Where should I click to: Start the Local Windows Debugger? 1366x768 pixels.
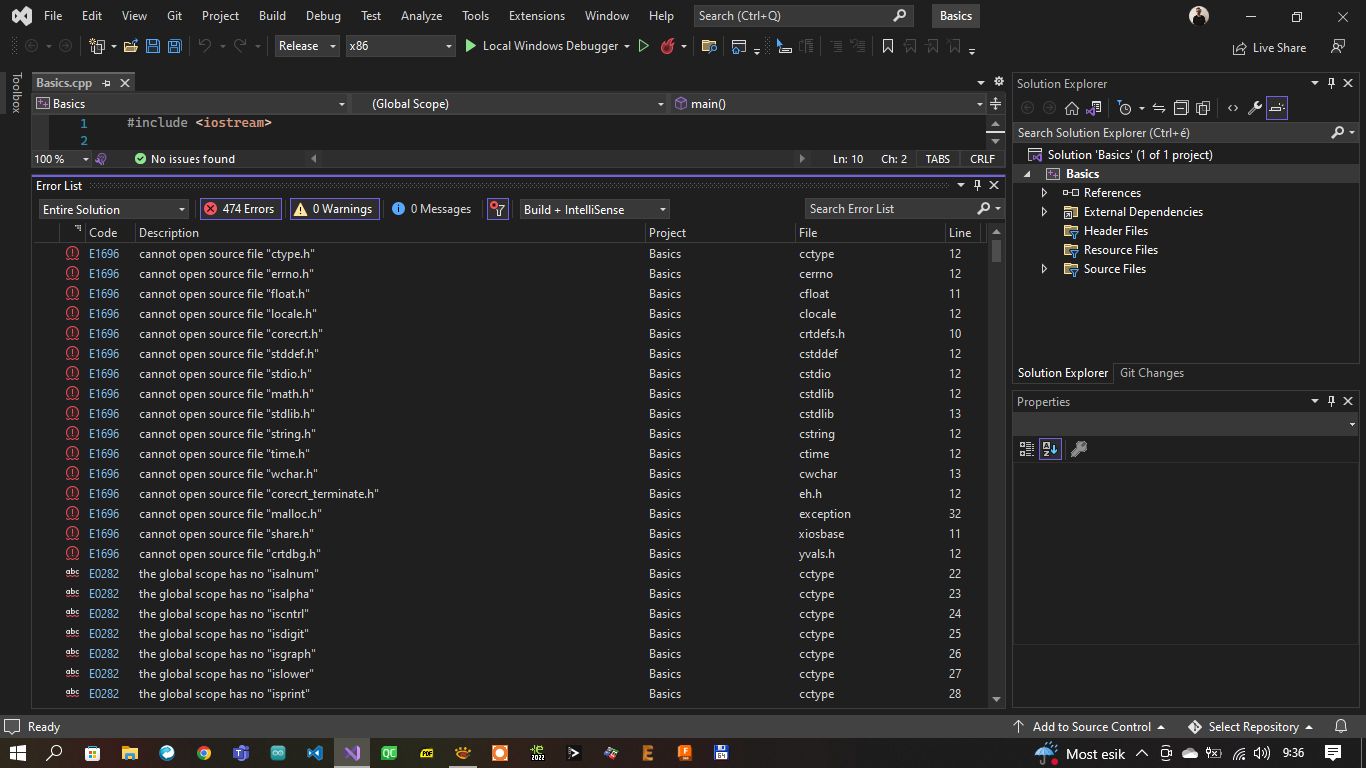pyautogui.click(x=546, y=46)
